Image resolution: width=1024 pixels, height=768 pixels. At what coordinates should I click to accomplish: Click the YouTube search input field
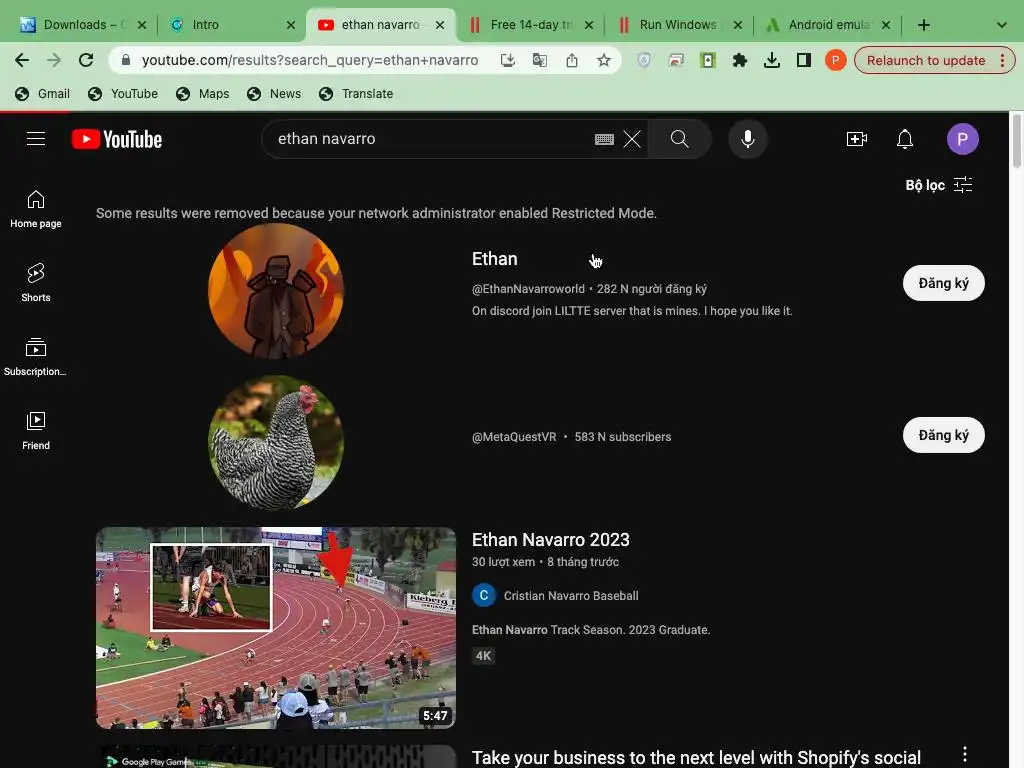[x=431, y=138]
